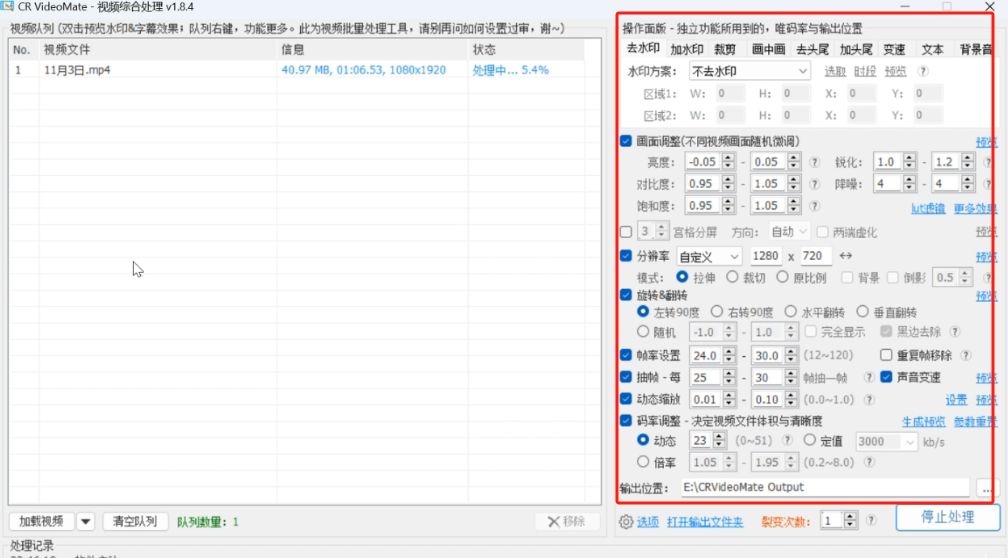1008x558 pixels.
Task: Switch to the 变速 tab
Action: pyautogui.click(x=894, y=50)
